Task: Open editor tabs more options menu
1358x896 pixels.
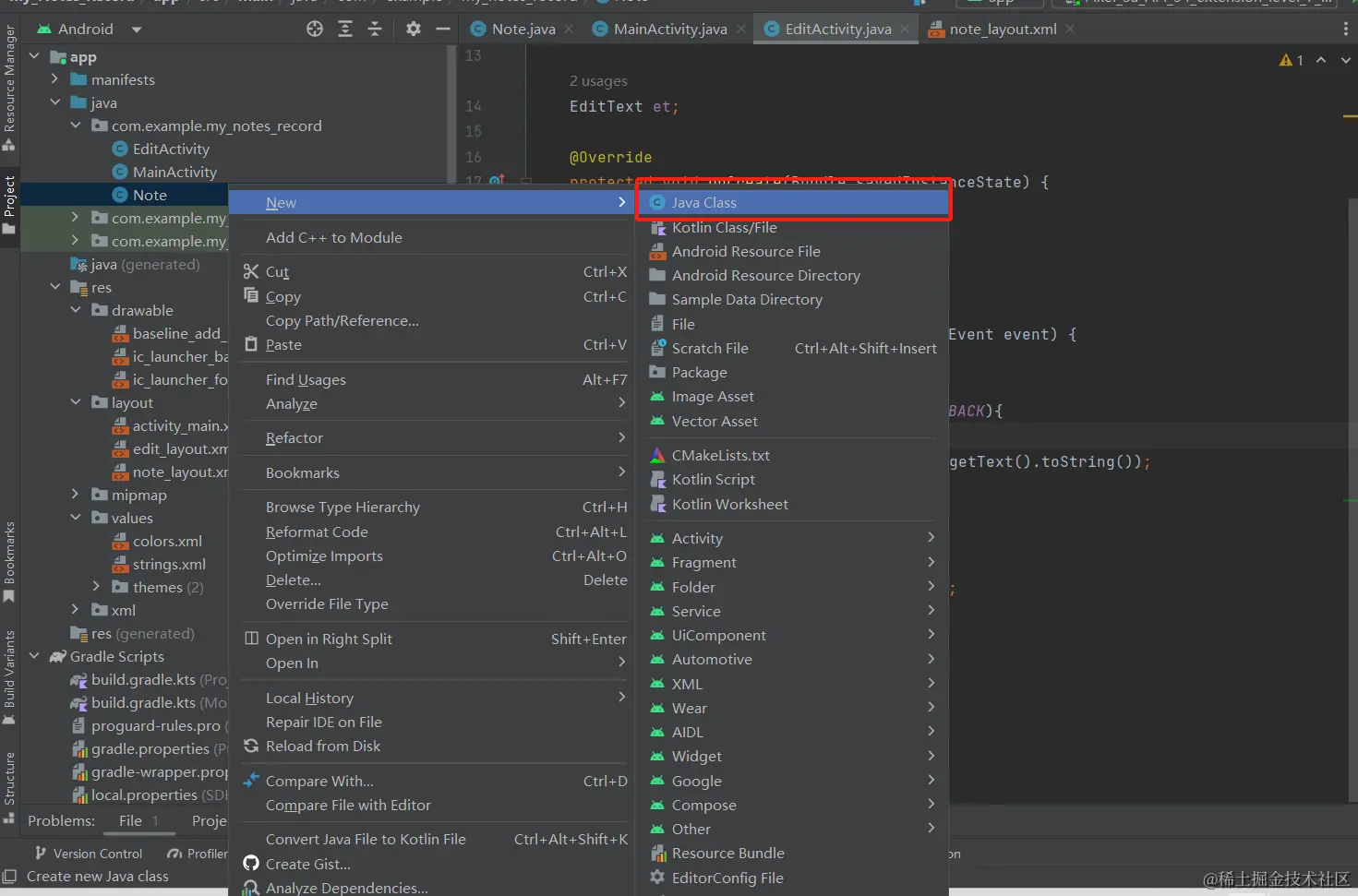Action: [1345, 30]
